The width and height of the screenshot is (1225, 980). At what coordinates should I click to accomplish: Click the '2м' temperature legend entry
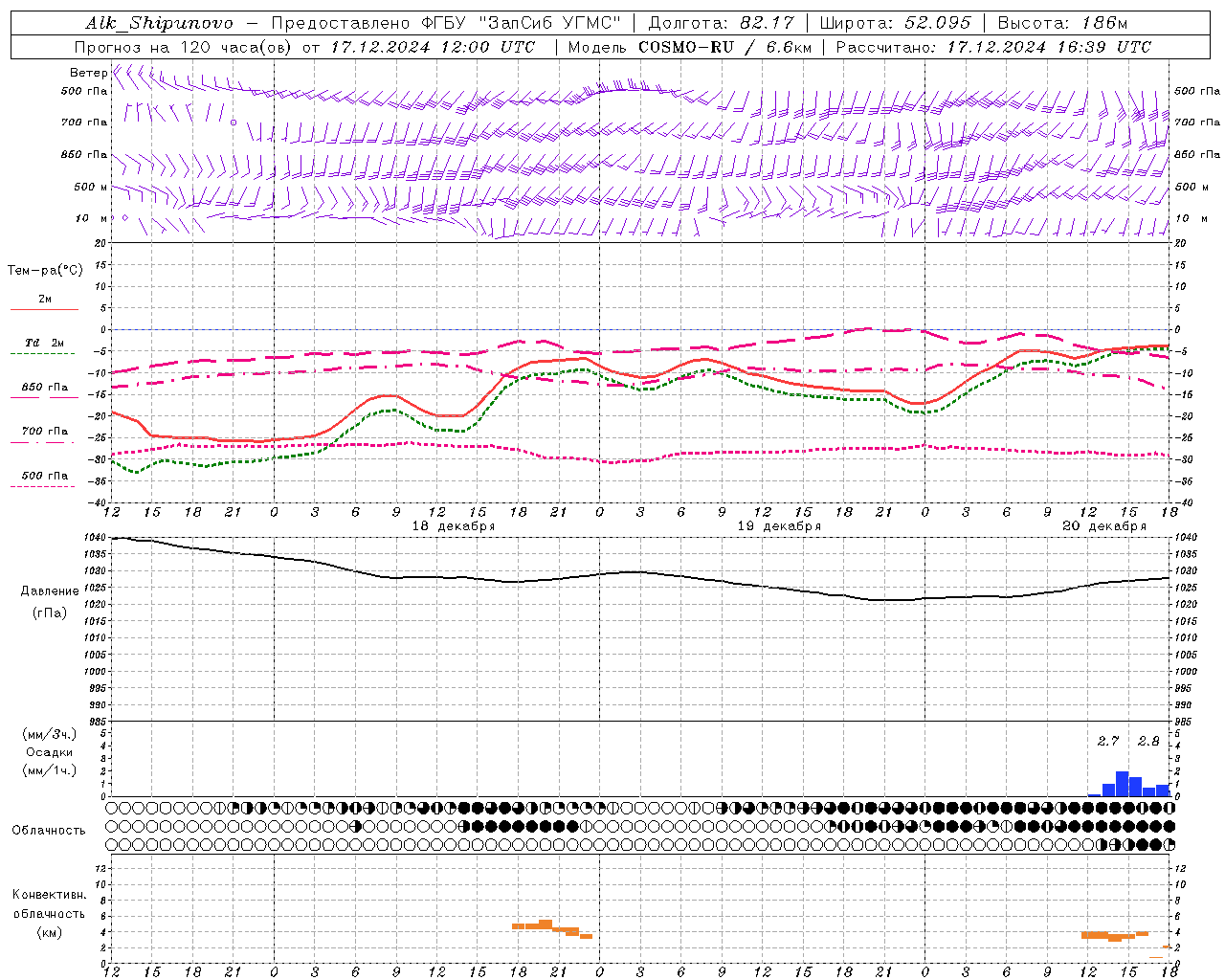tap(45, 300)
